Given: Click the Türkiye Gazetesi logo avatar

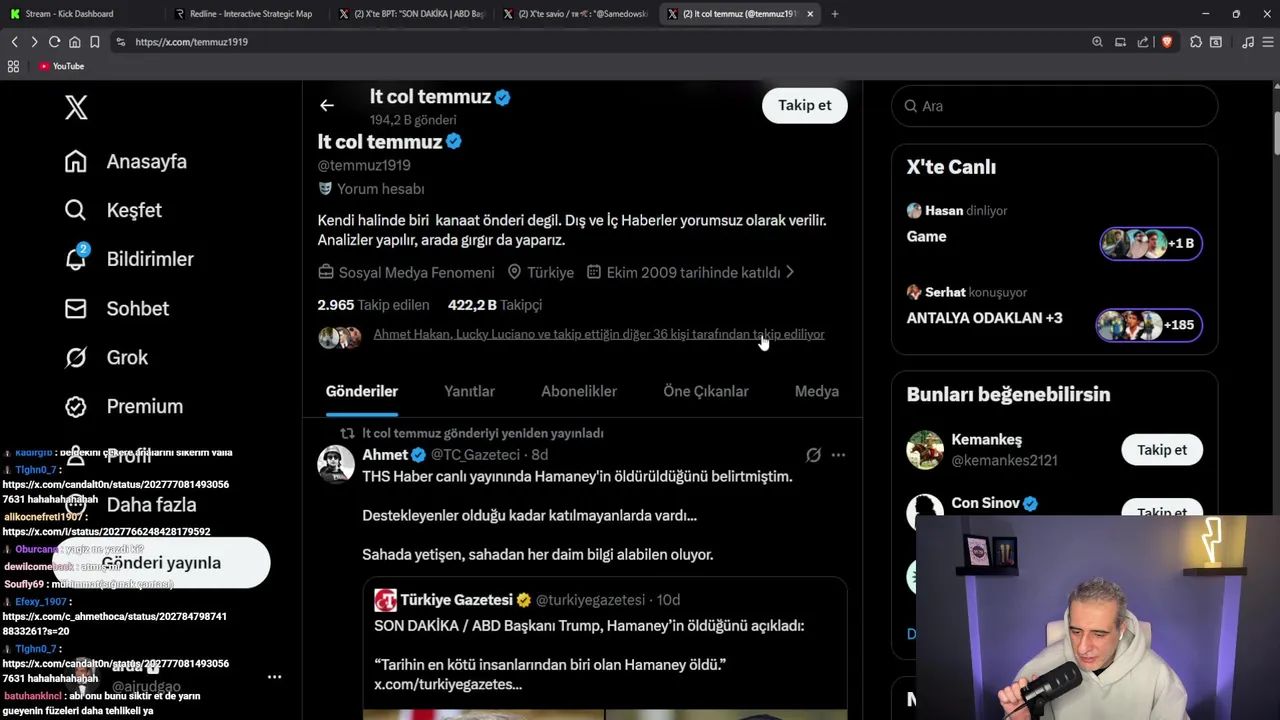Looking at the screenshot, I should pyautogui.click(x=385, y=600).
